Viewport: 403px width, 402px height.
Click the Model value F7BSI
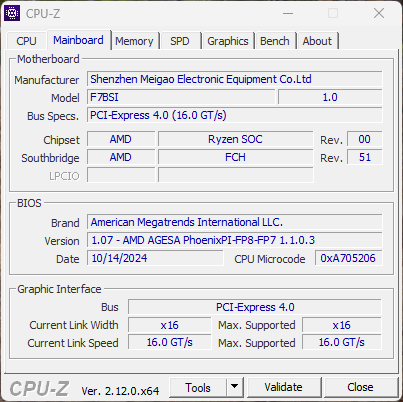pos(181,97)
